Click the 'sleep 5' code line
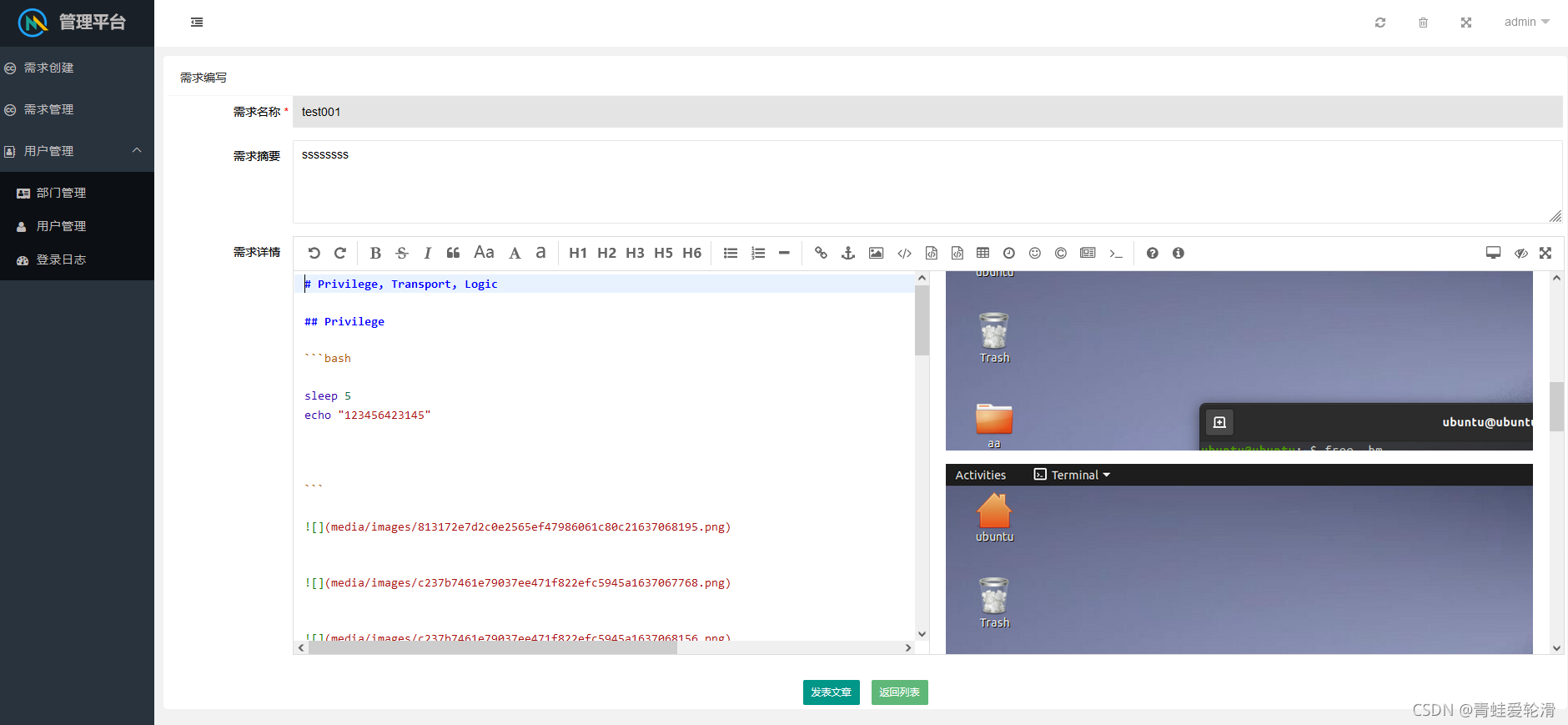Screen dimensions: 1568x725 point(328,395)
